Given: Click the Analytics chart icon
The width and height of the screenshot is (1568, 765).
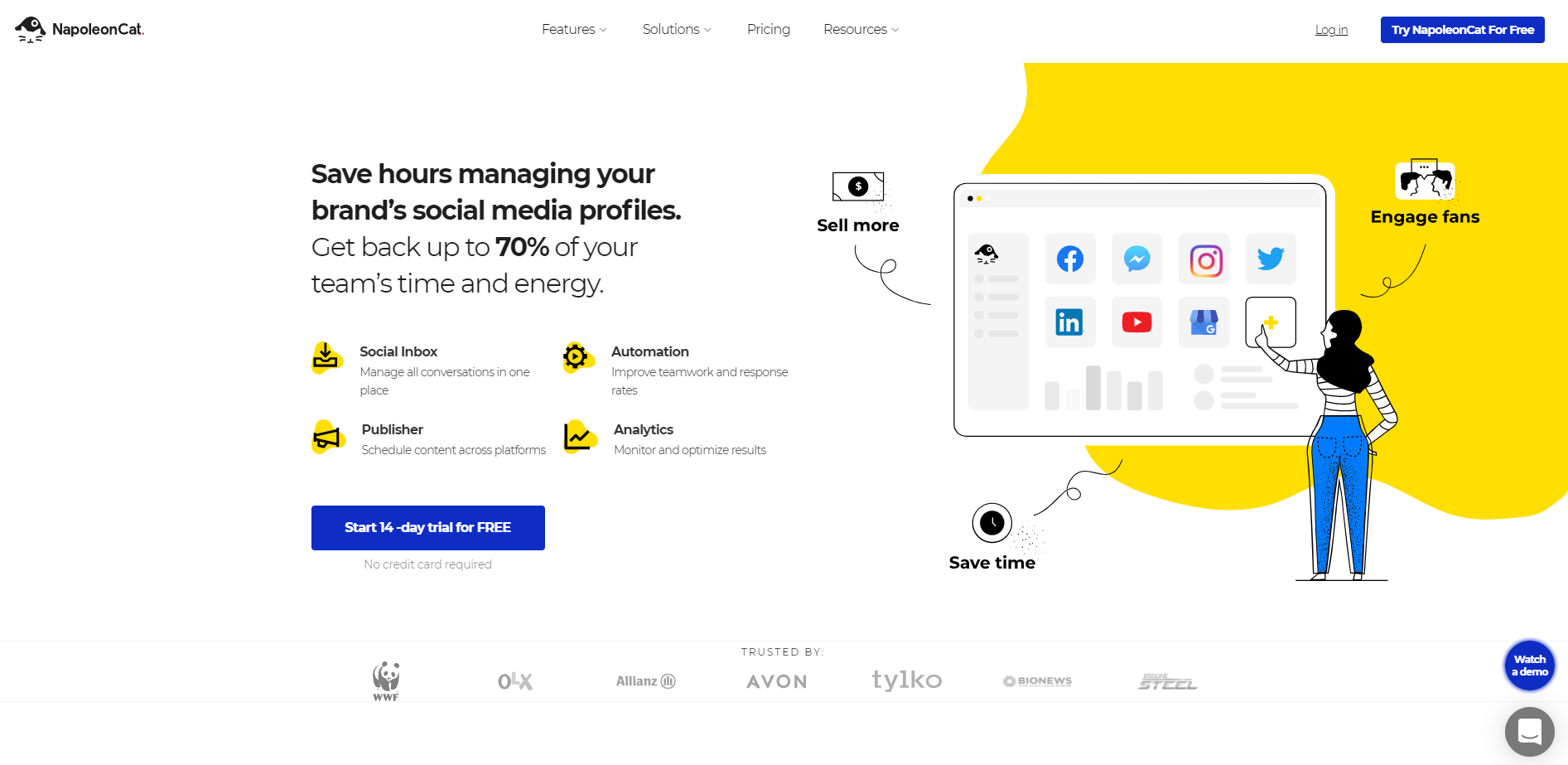Looking at the screenshot, I should pos(580,437).
